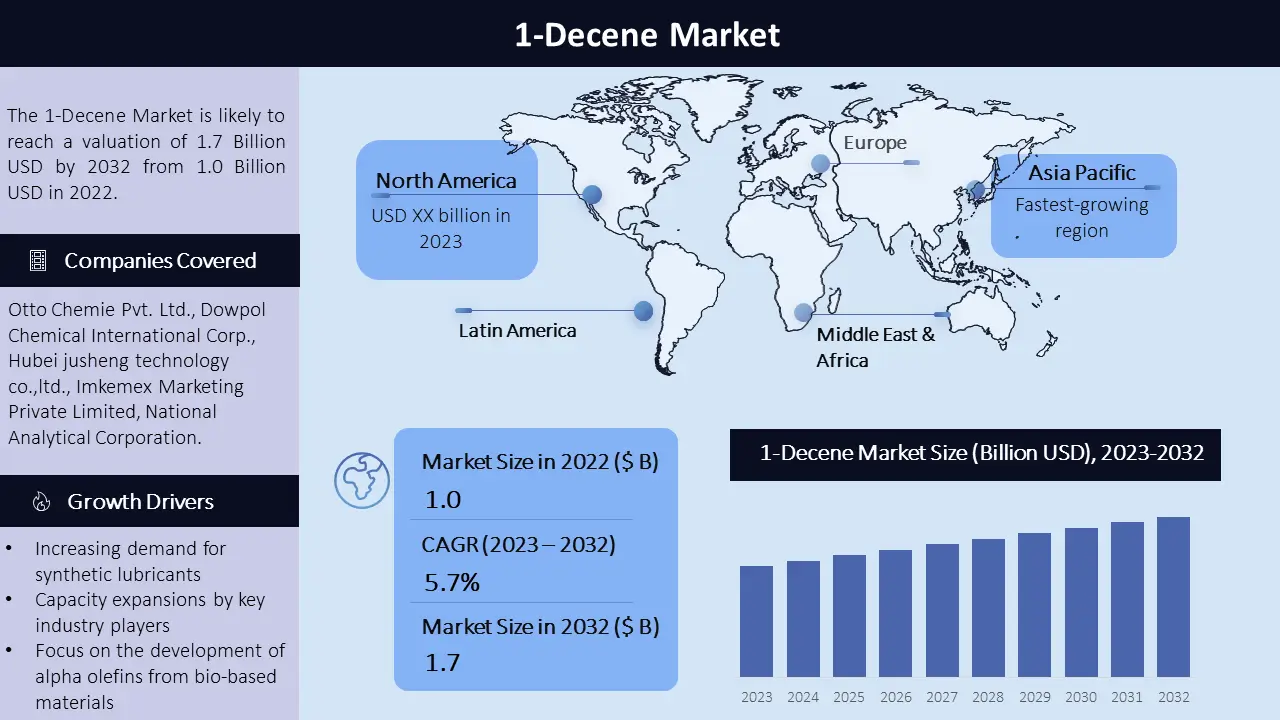Click the North America map marker dot
The width and height of the screenshot is (1280, 720).
coord(592,195)
